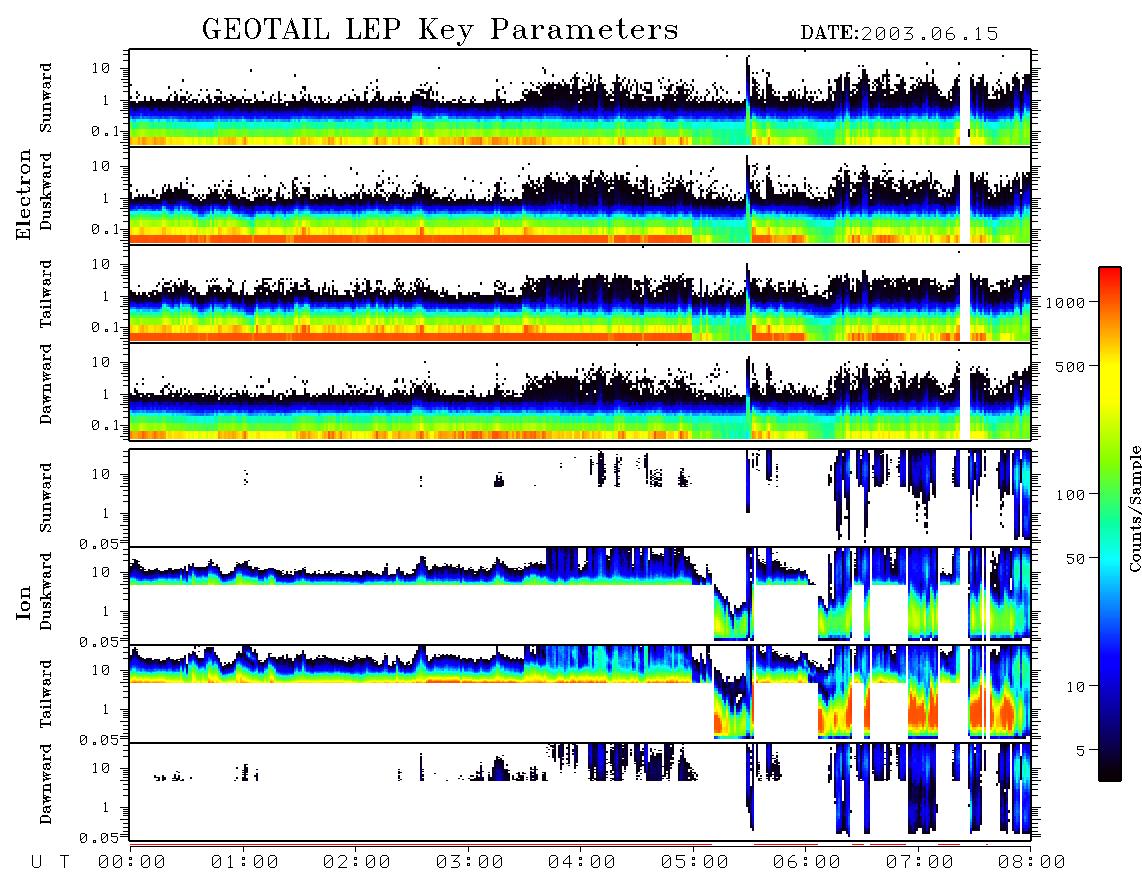Click the Ion "Dawnward" panel label

tap(46, 784)
